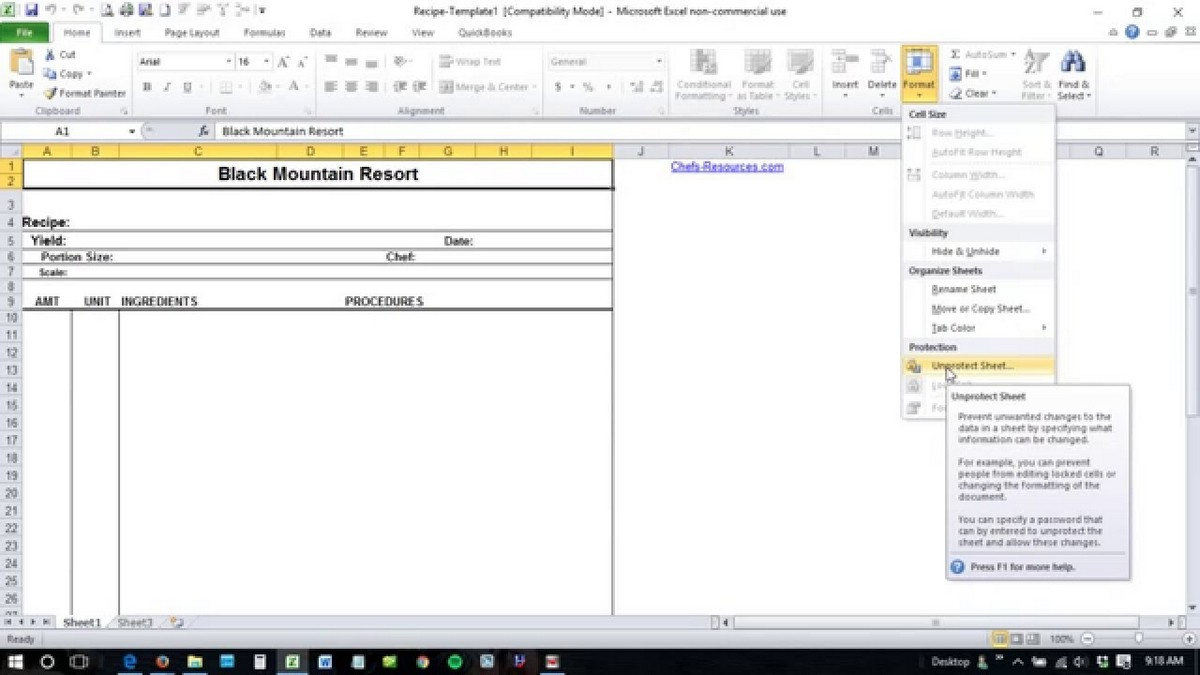Open the Chefs-Resources.com hyperlink
Image resolution: width=1200 pixels, height=675 pixels.
tap(727, 167)
